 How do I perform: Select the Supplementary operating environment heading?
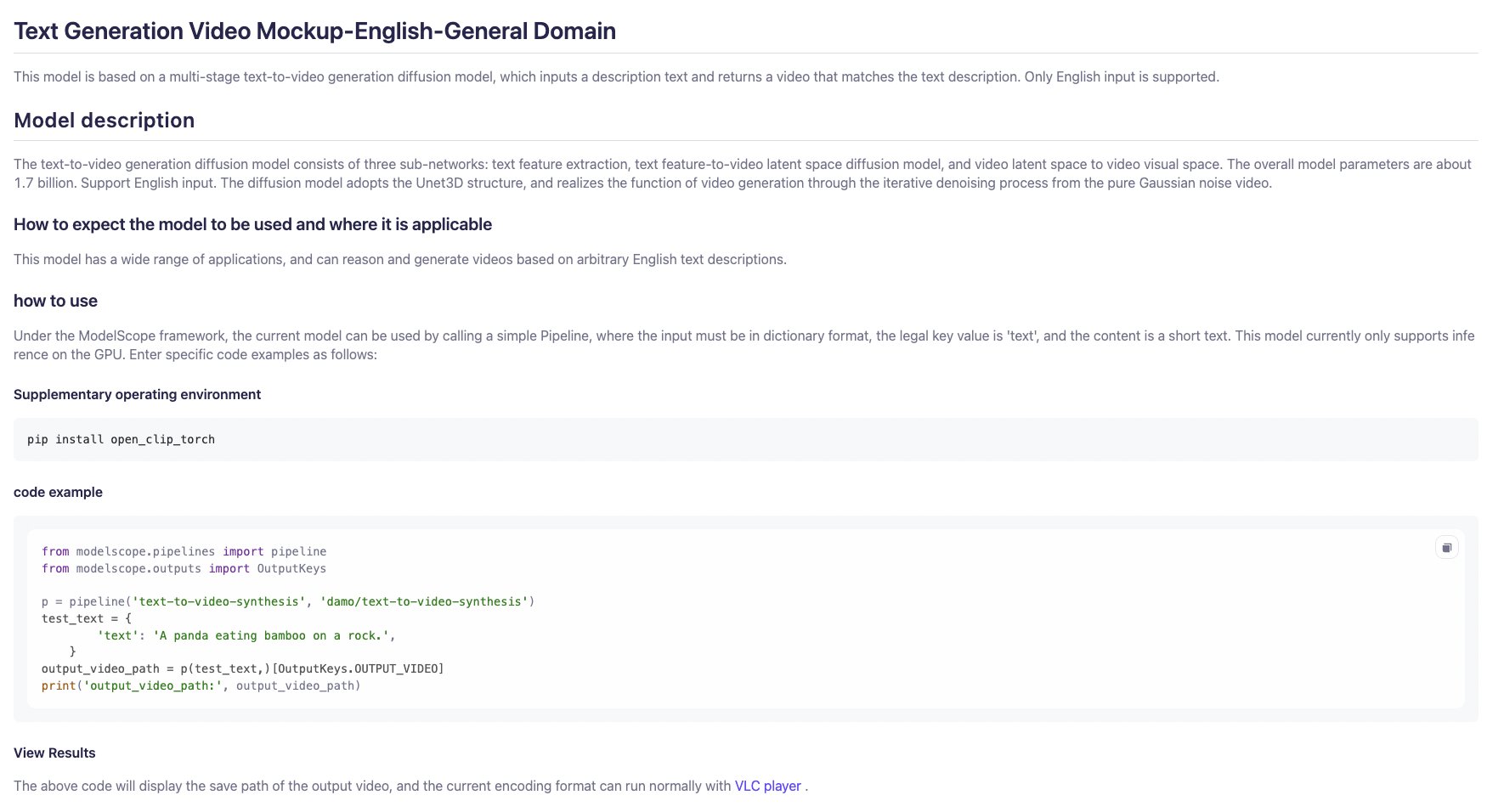point(137,394)
